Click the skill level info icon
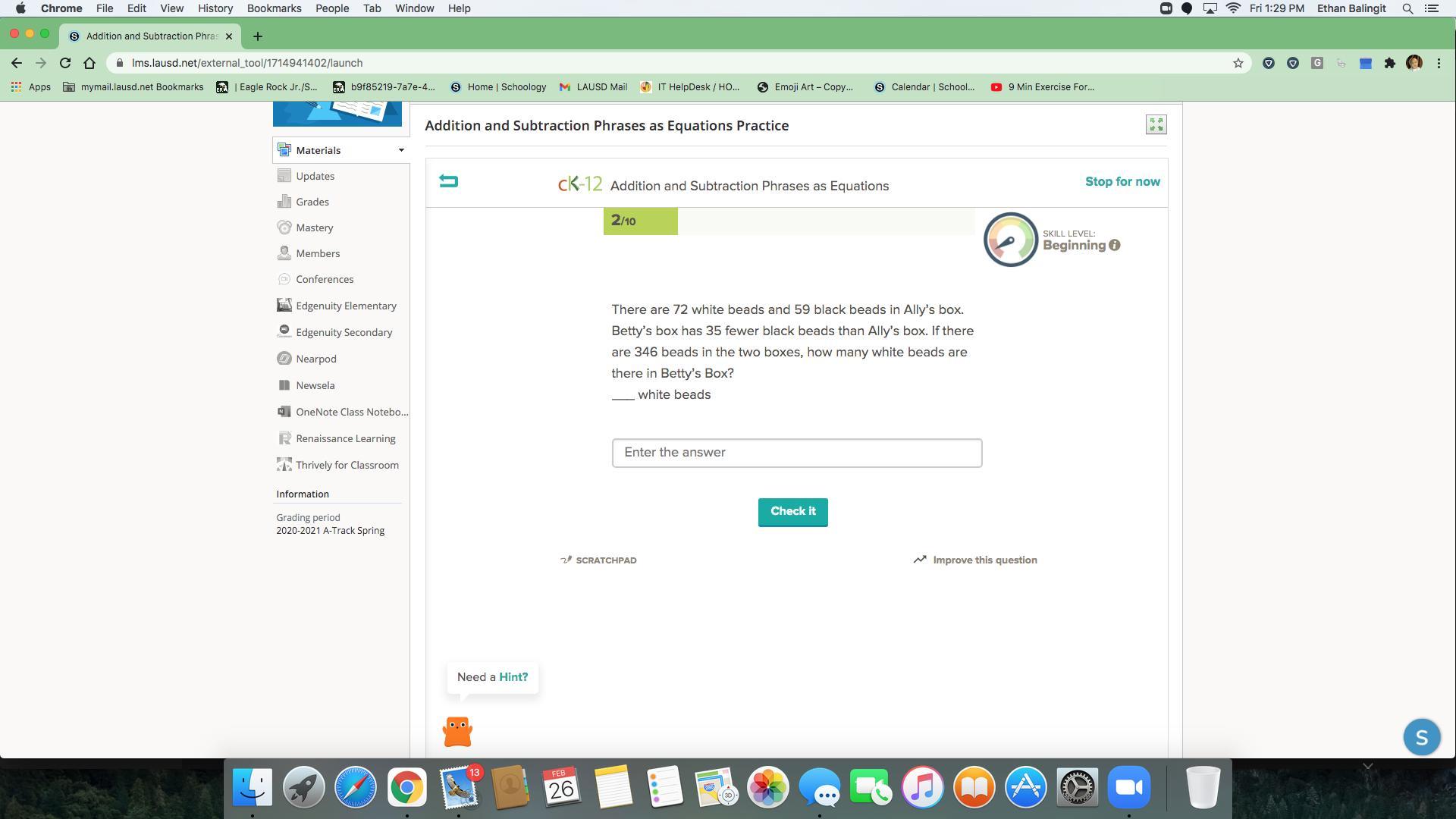Viewport: 1456px width, 819px height. 1114,245
